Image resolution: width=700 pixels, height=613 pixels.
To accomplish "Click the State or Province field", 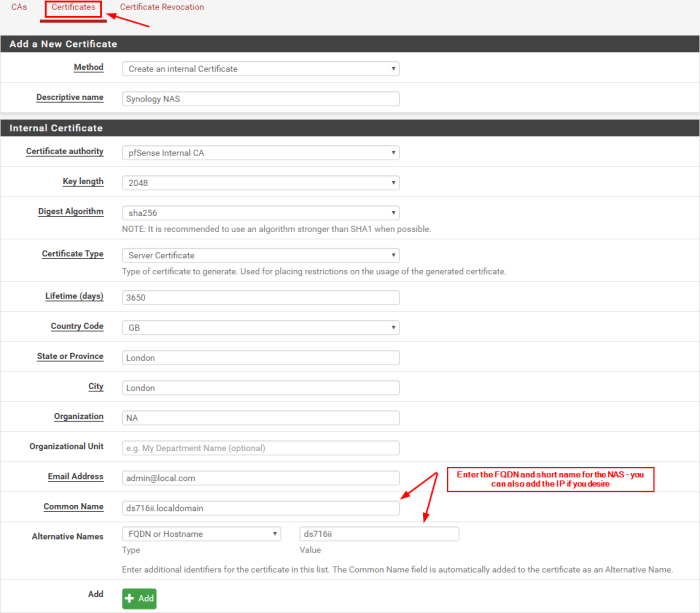I will [260, 357].
